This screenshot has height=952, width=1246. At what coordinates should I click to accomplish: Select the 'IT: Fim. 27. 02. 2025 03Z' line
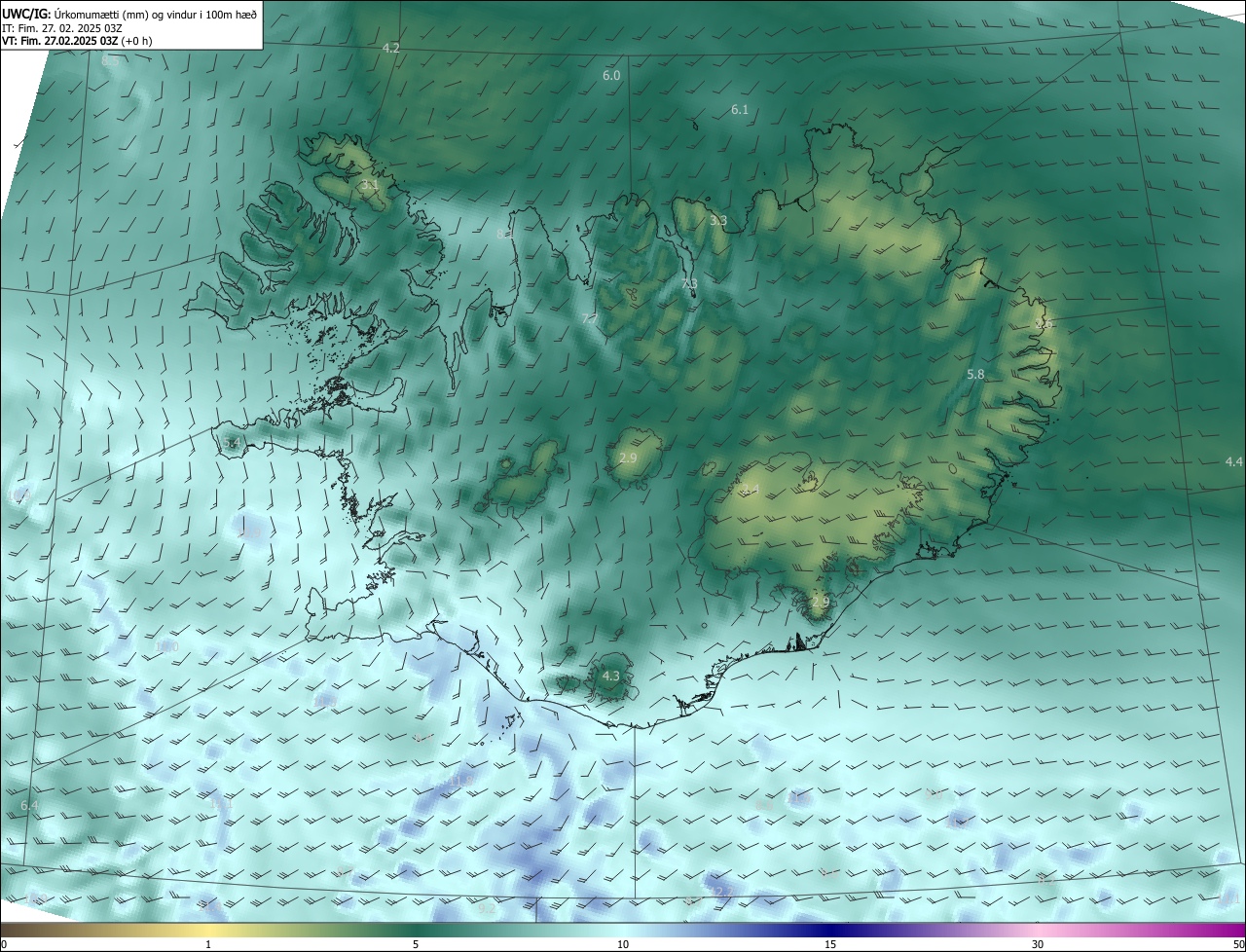coord(61,28)
